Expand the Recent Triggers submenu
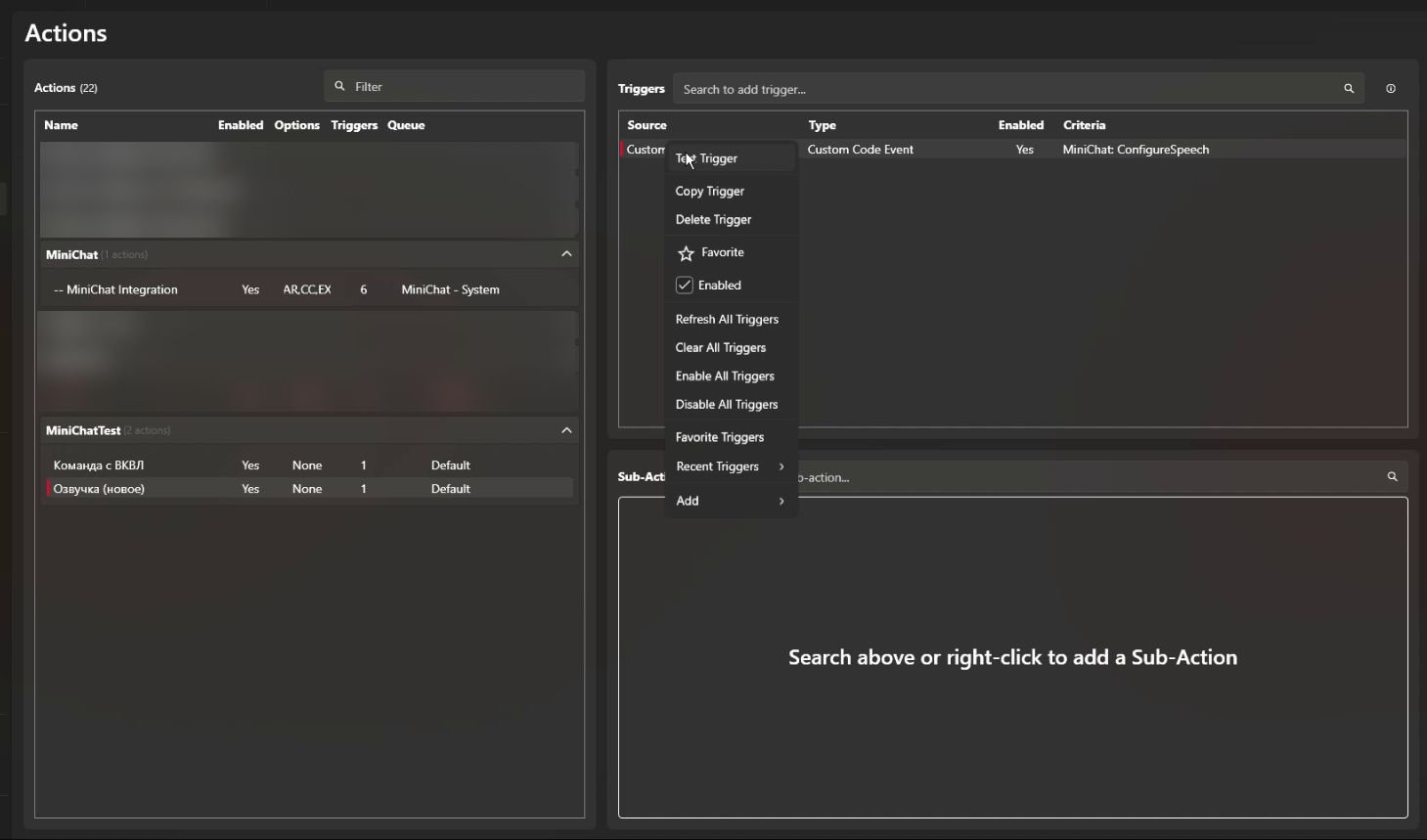The image size is (1427, 840). click(780, 466)
